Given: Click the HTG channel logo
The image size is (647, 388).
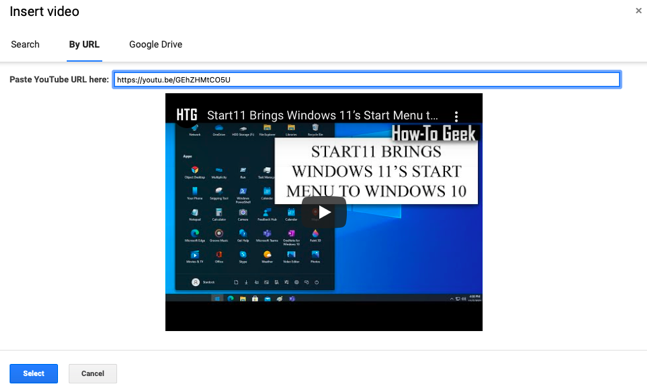Looking at the screenshot, I should (187, 114).
